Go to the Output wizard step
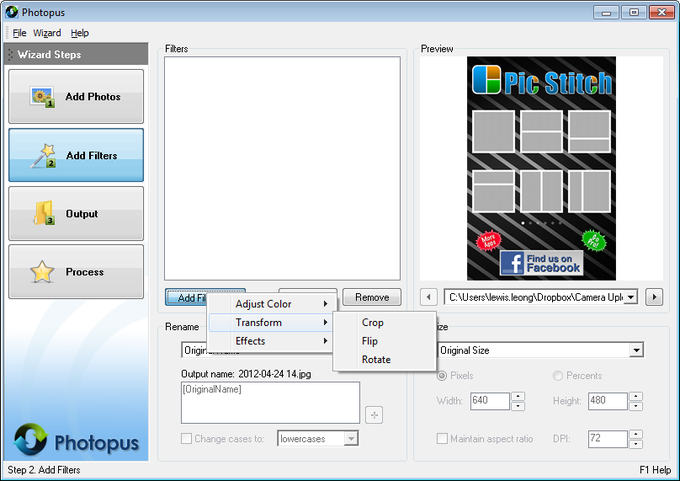Image resolution: width=680 pixels, height=481 pixels. 76,213
